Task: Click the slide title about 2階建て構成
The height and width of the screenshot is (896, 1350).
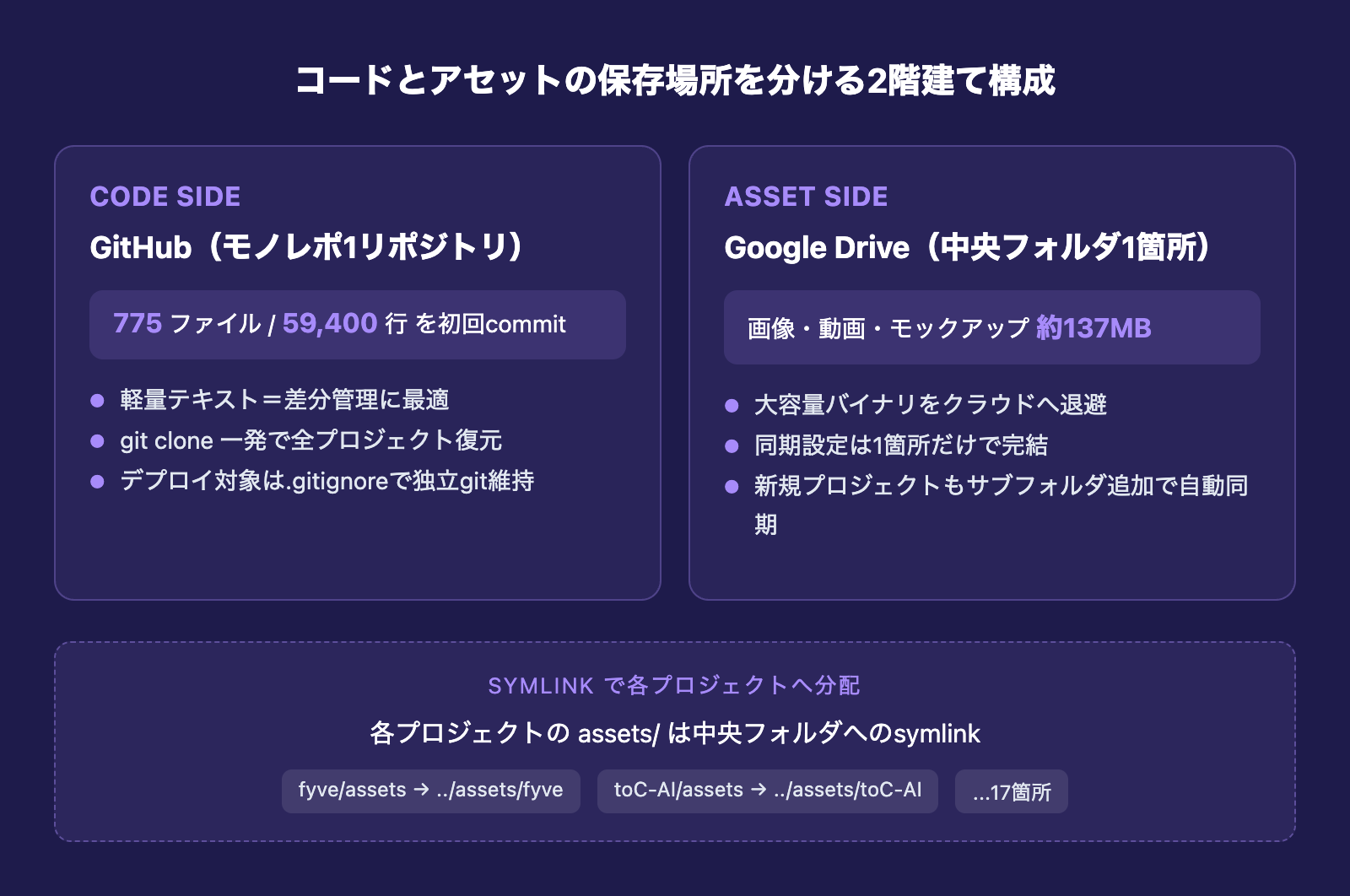Action: [x=675, y=81]
